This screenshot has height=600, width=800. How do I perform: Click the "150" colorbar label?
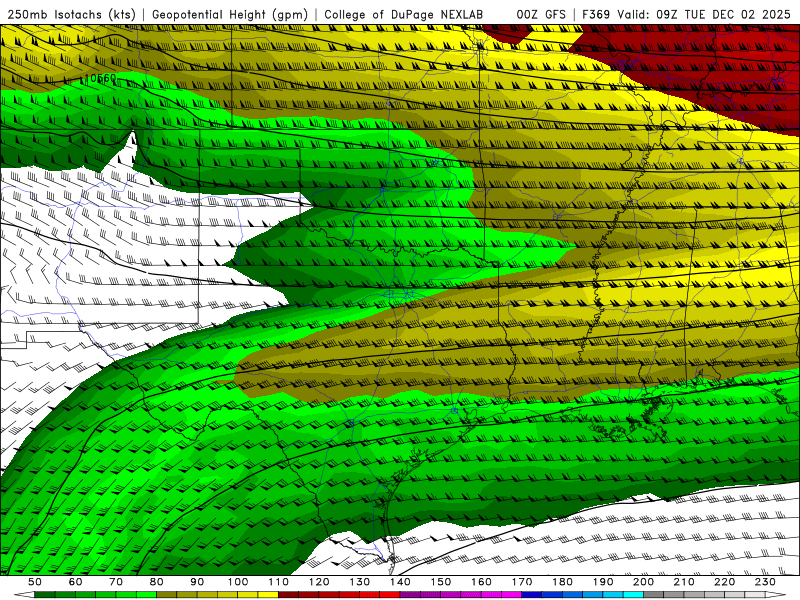[441, 582]
